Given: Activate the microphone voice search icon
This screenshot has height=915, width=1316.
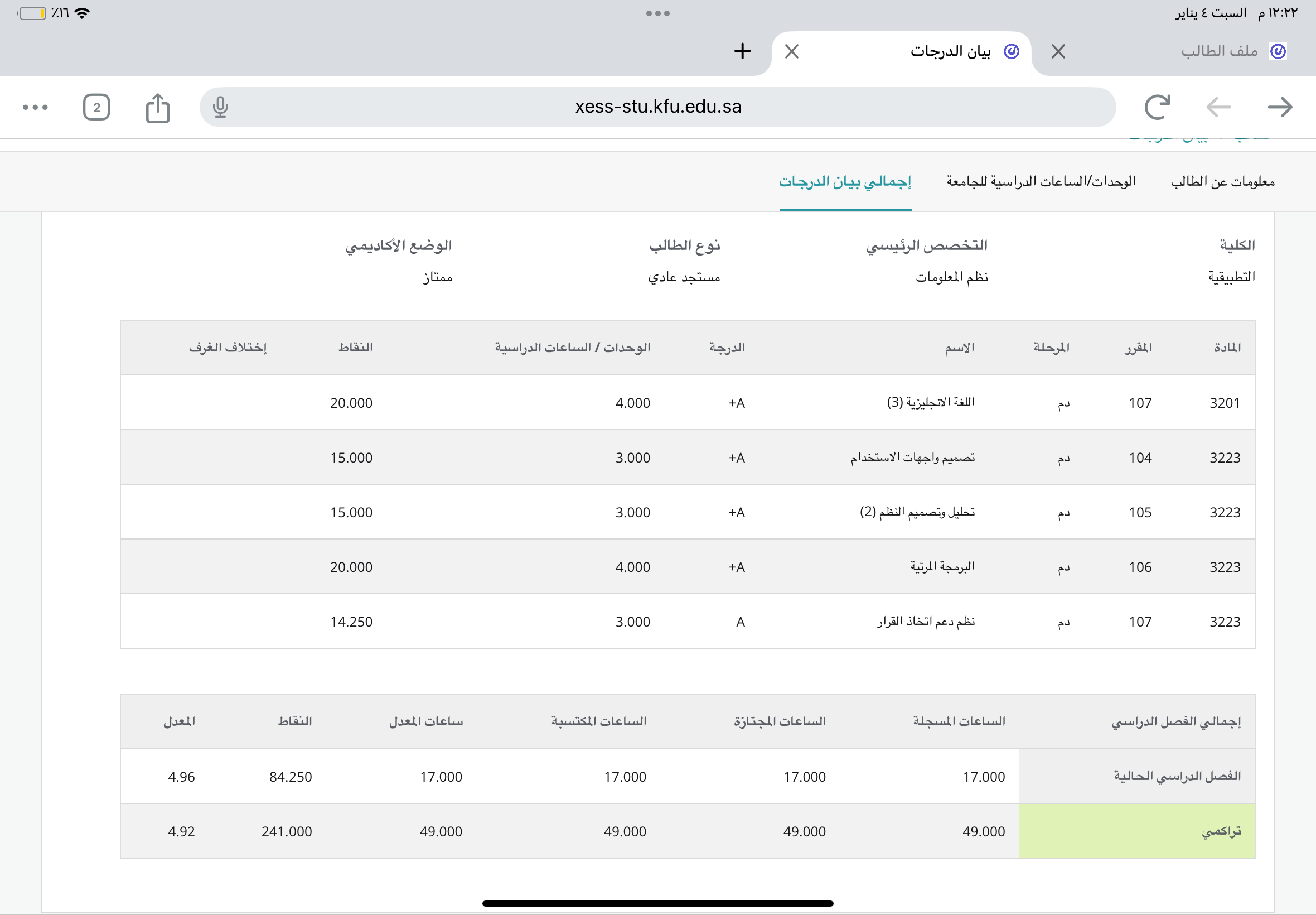Looking at the screenshot, I should pos(221,107).
